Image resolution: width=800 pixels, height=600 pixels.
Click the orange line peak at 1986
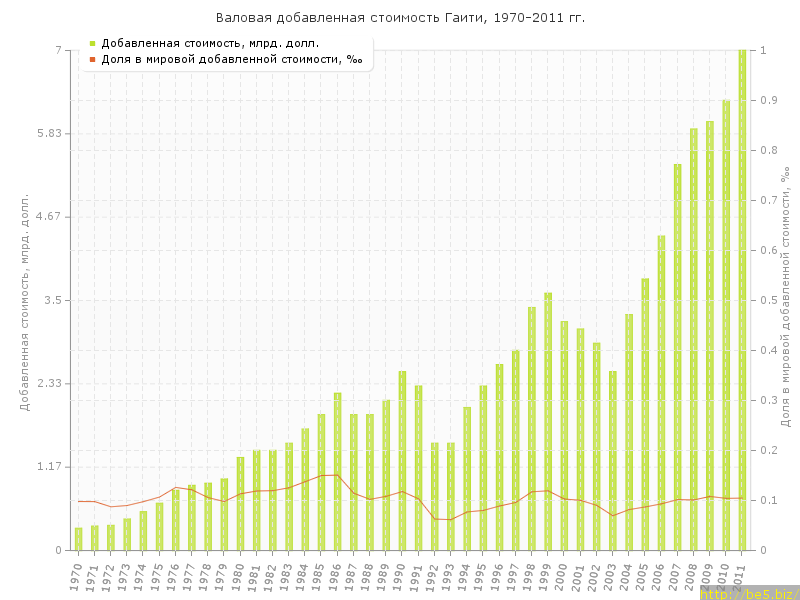pyautogui.click(x=337, y=475)
